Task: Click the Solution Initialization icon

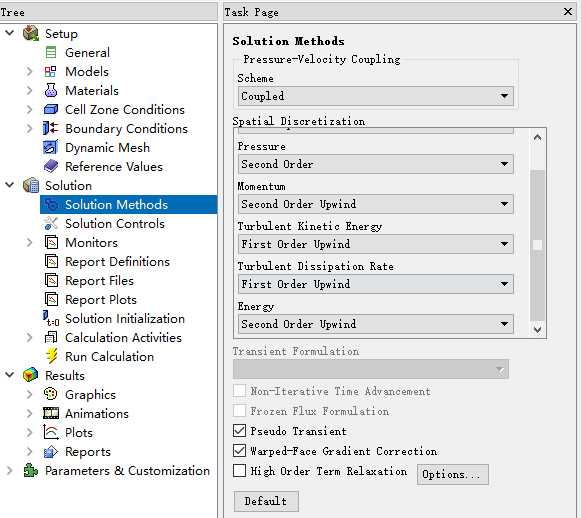Action: [x=51, y=319]
